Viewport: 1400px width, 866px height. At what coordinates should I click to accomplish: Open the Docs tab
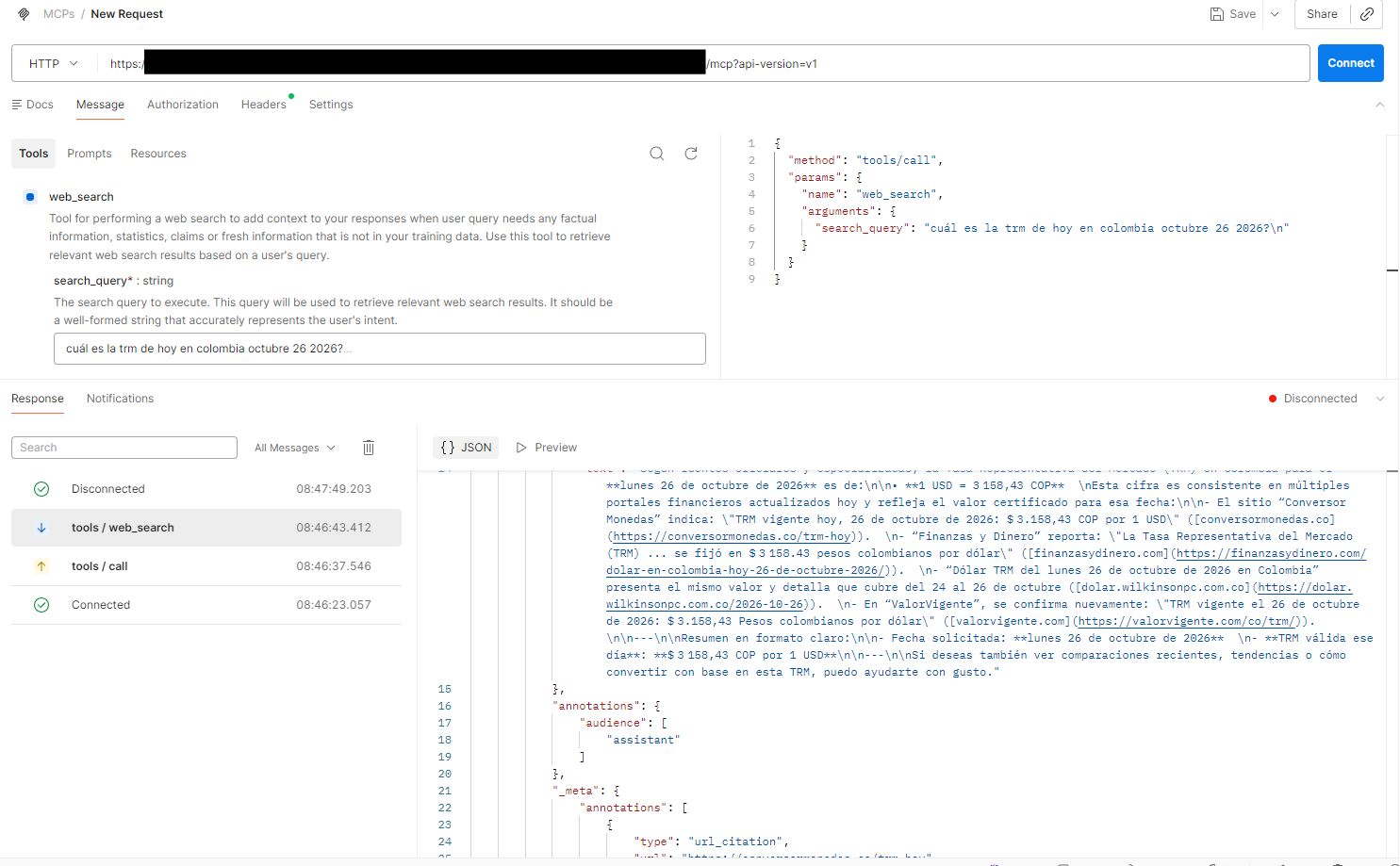(x=33, y=105)
